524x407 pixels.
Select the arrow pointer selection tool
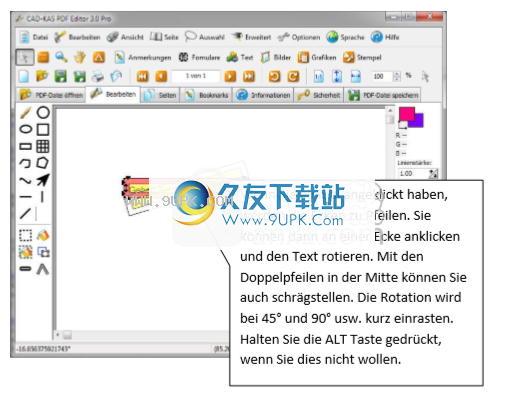[25, 57]
